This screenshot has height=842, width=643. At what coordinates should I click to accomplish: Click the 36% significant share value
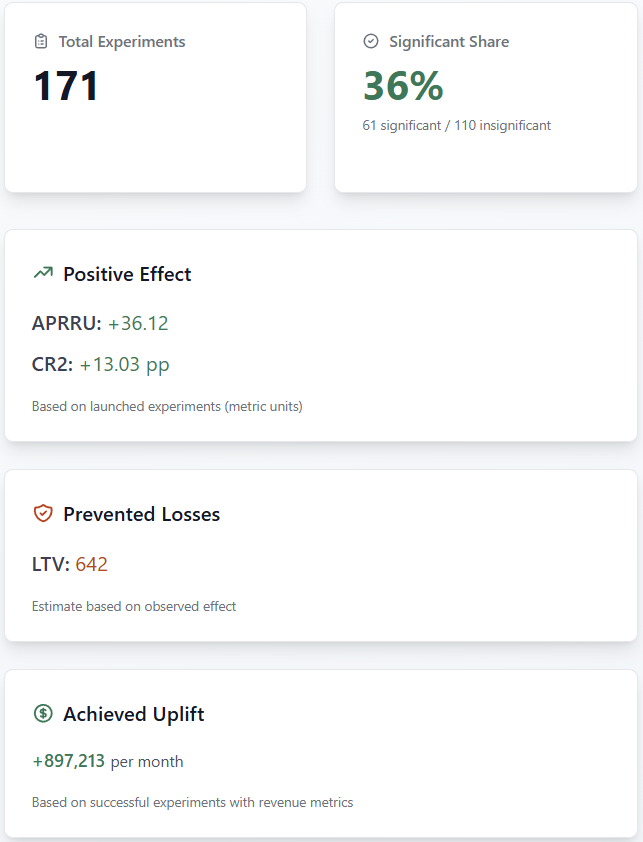[x=403, y=86]
